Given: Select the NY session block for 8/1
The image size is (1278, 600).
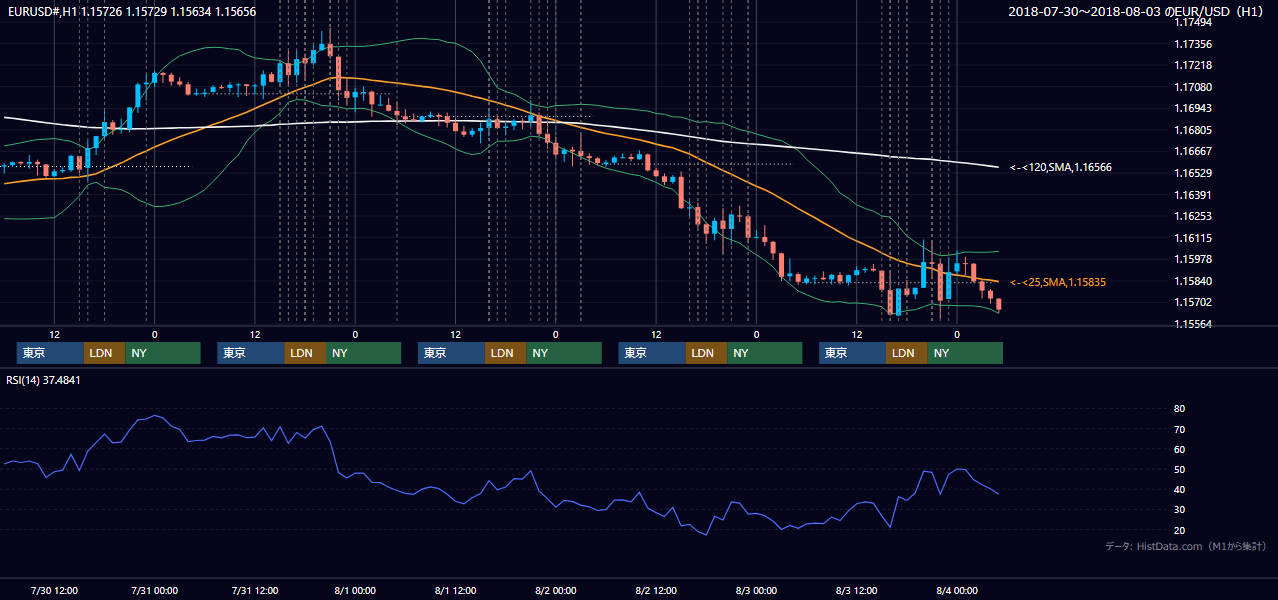Looking at the screenshot, I should click(564, 353).
